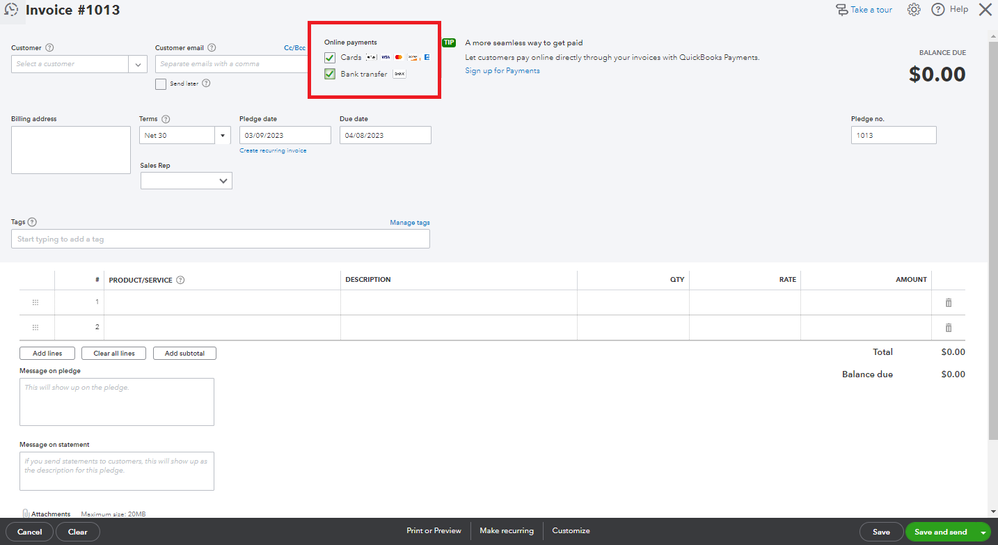Image resolution: width=998 pixels, height=545 pixels.
Task: Follow the Sign up for Payments link
Action: pyautogui.click(x=502, y=71)
